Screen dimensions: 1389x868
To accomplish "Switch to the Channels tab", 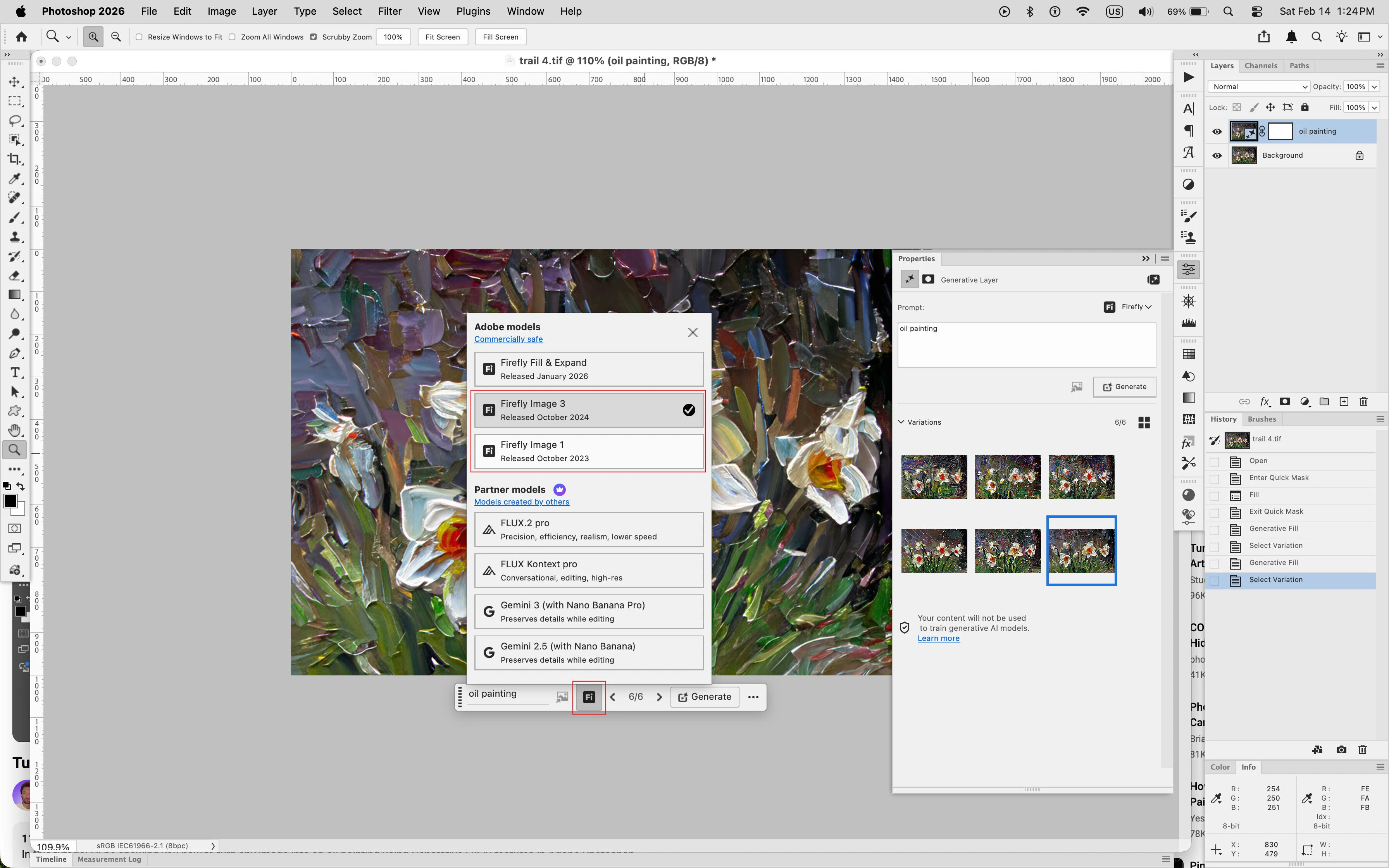I will [x=1260, y=66].
